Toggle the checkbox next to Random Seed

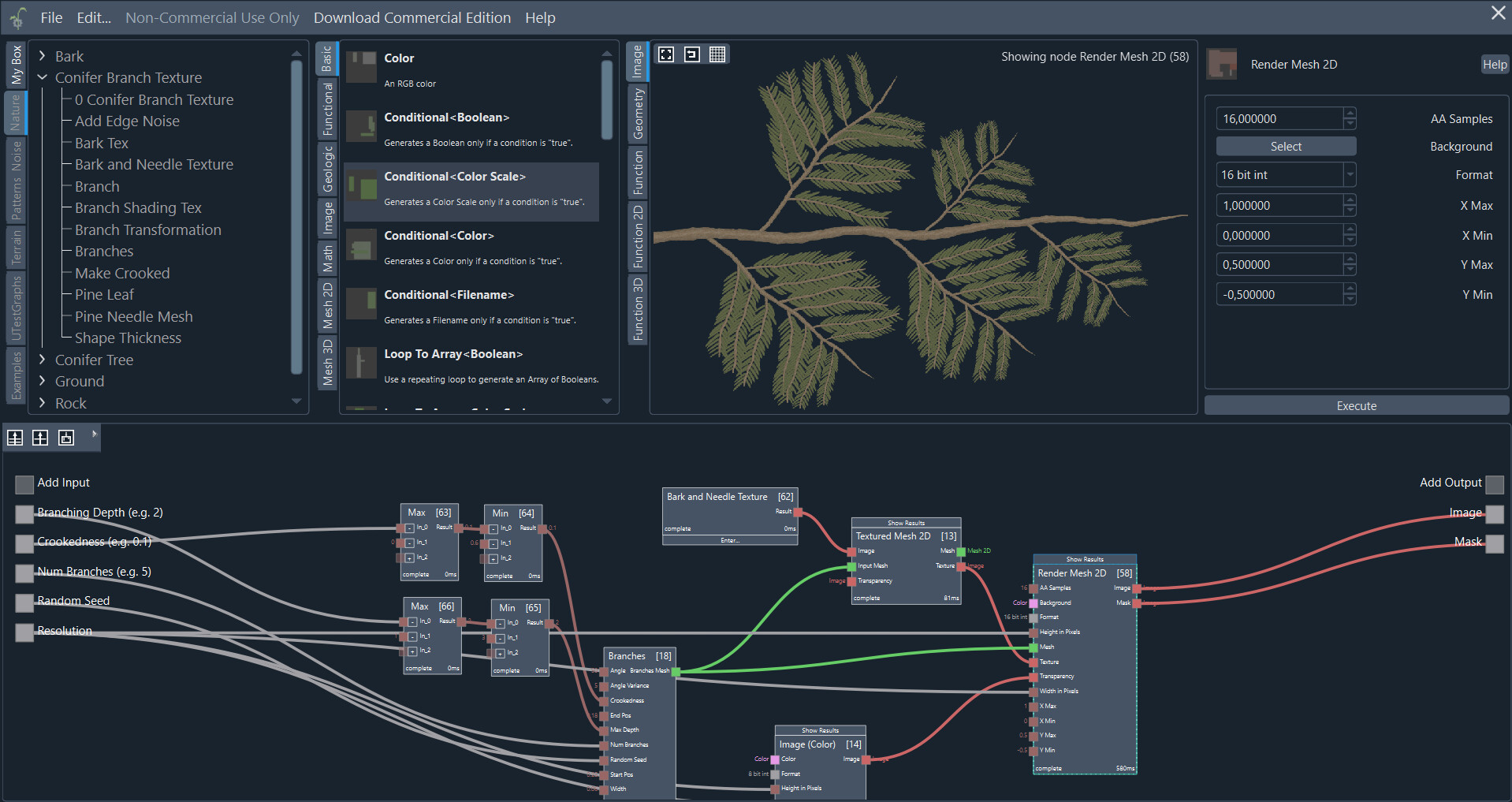point(23,602)
